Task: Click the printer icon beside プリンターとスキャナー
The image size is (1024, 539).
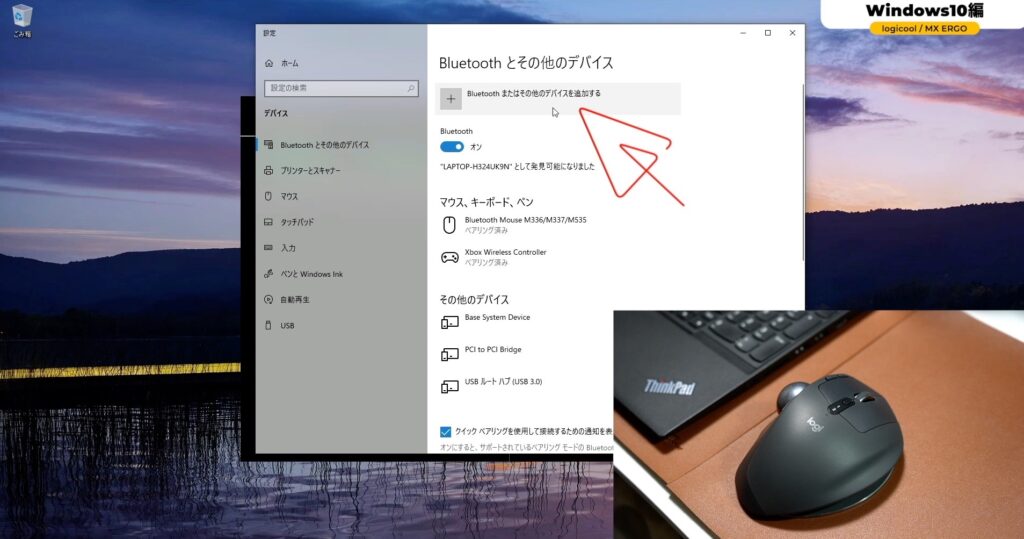Action: point(268,171)
